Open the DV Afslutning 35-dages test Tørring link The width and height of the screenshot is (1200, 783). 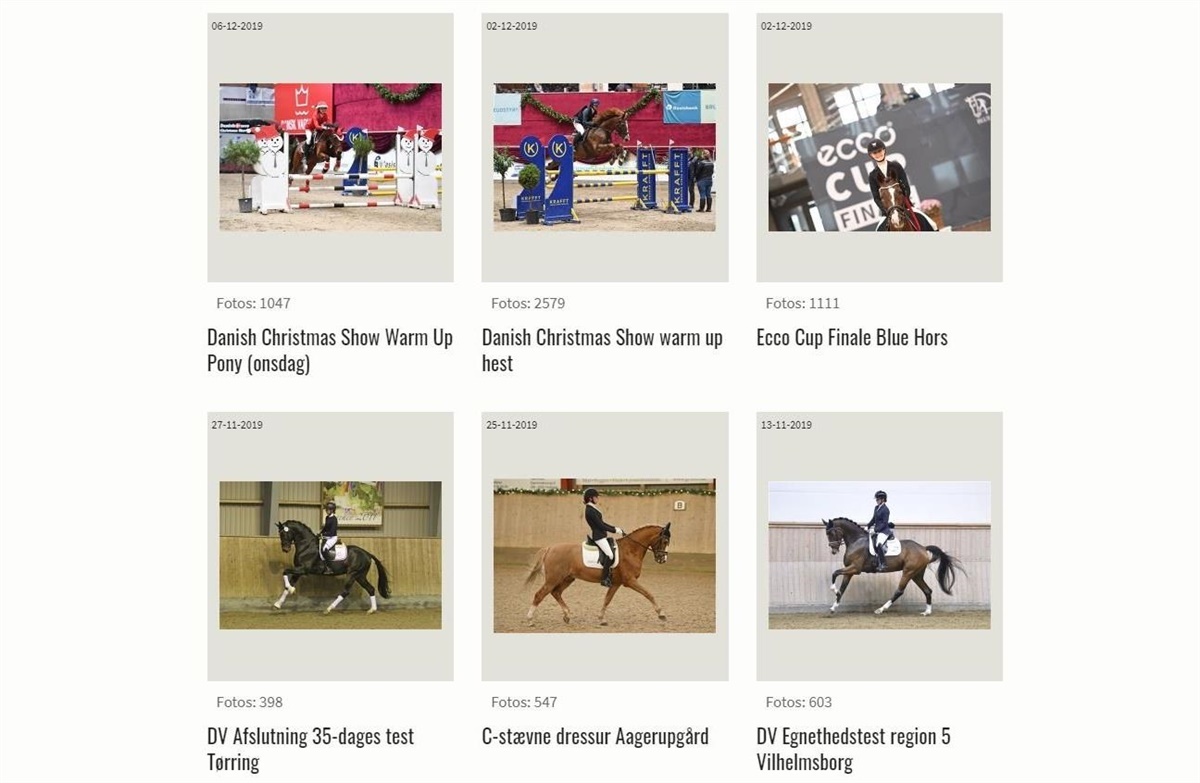click(310, 749)
